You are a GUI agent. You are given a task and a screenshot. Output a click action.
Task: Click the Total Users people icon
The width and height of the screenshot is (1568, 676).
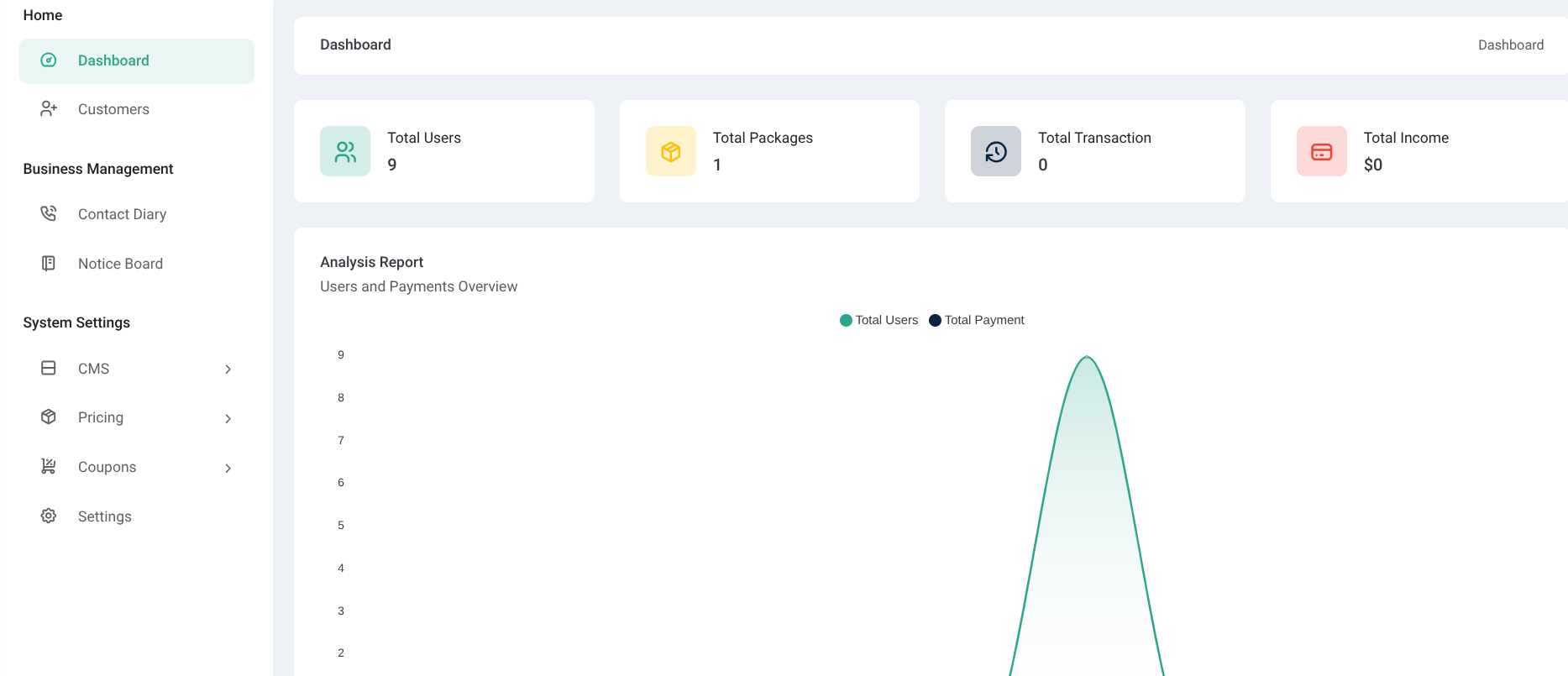click(345, 152)
